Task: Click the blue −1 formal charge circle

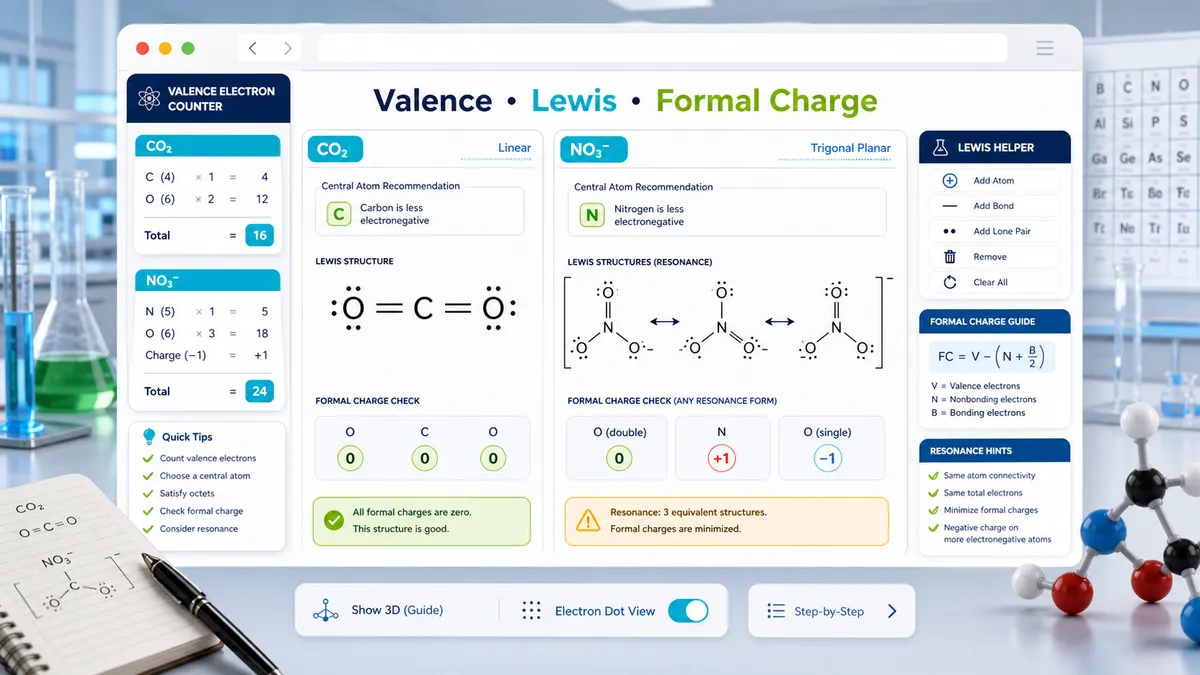Action: point(829,459)
